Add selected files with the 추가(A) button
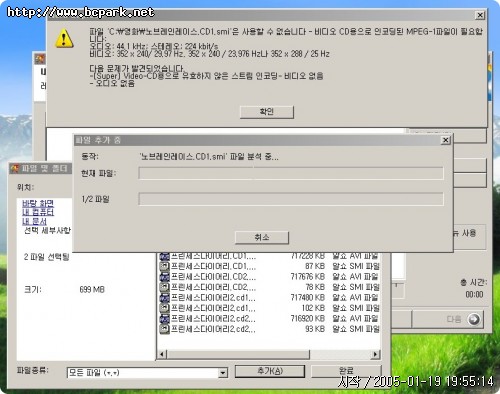Image resolution: width=500 pixels, height=394 pixels. (270, 371)
